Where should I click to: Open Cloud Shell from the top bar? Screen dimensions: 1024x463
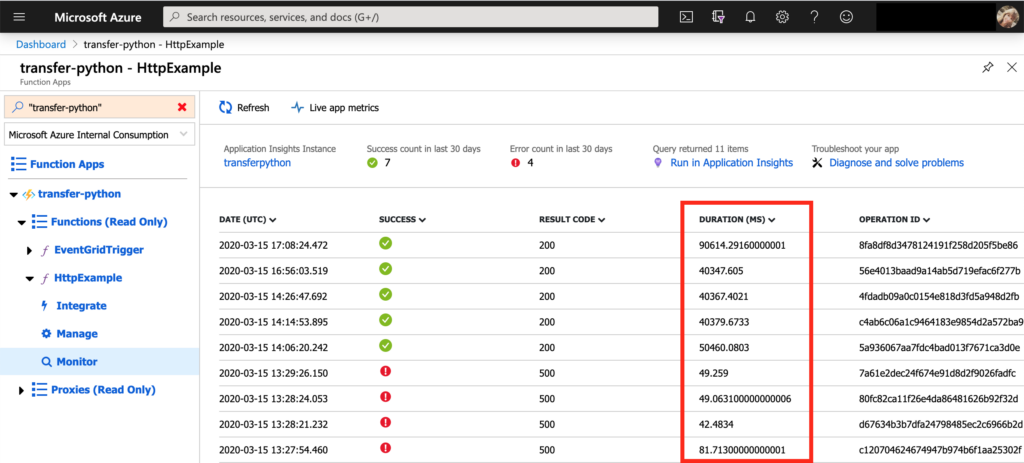pos(686,18)
